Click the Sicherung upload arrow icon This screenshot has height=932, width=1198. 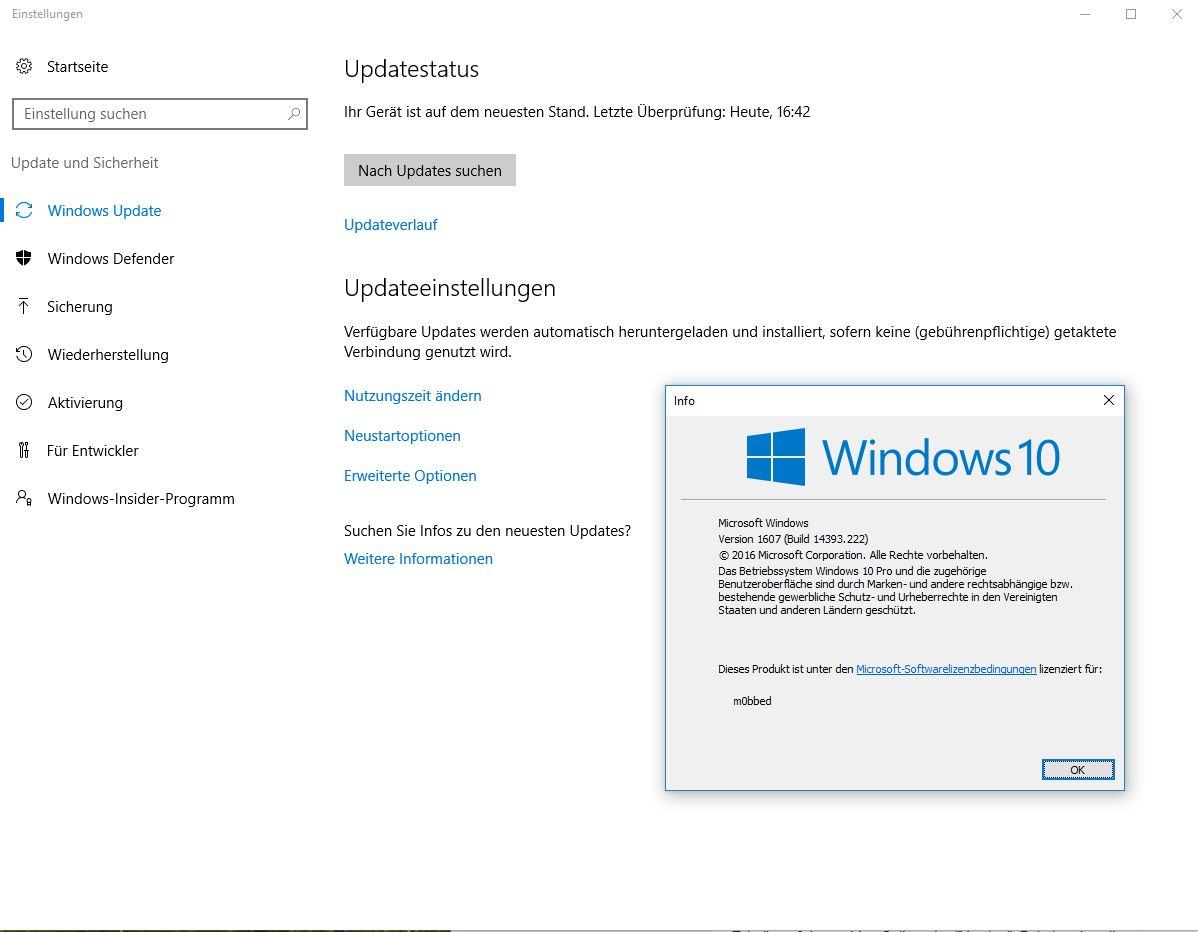pos(24,306)
